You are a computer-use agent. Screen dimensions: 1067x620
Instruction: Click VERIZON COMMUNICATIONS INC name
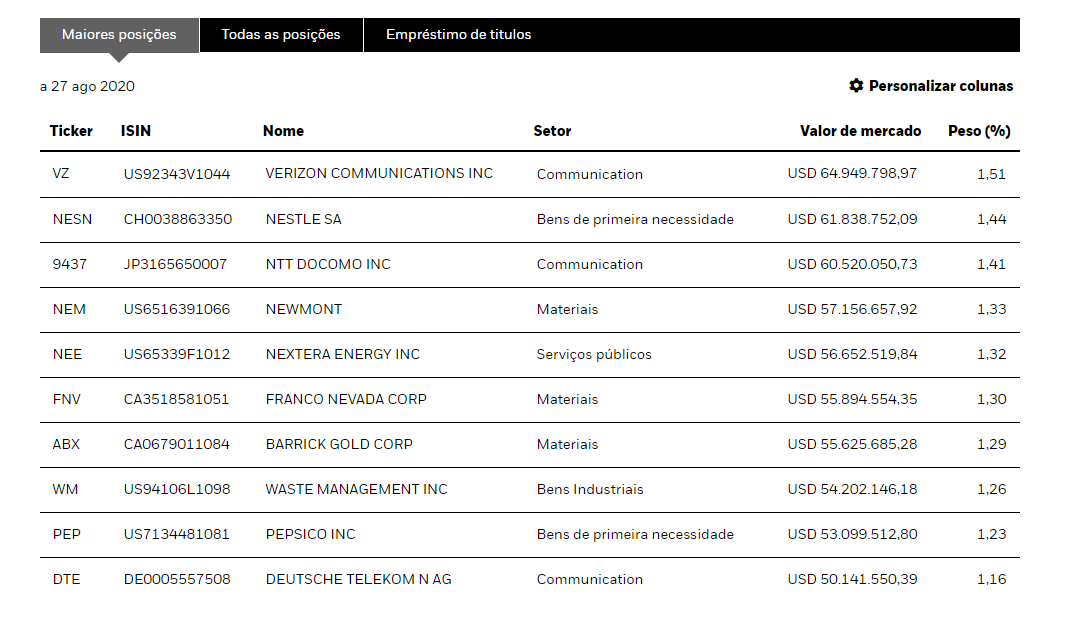(379, 174)
